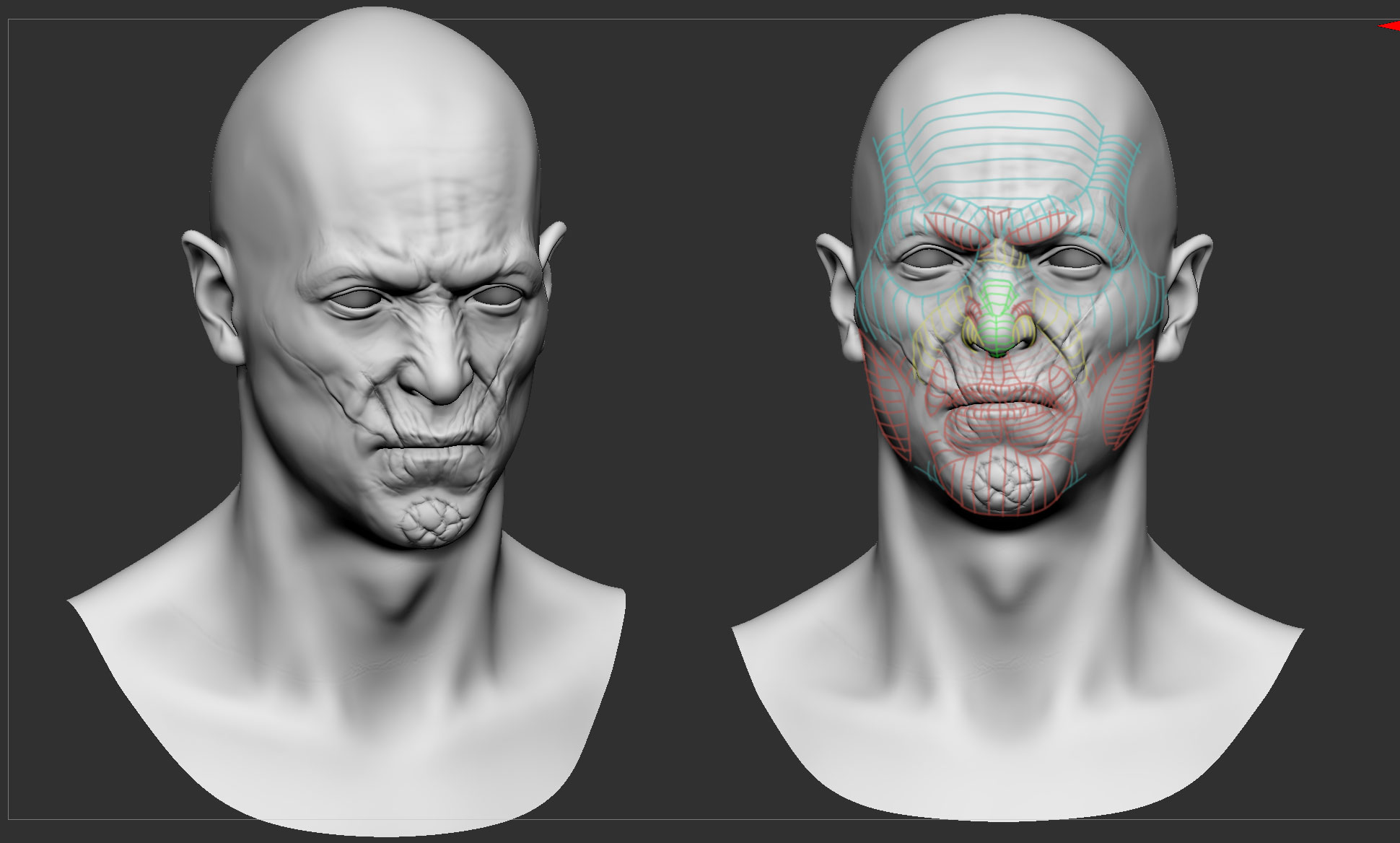Click the document border at the canvas edge
The height and width of the screenshot is (843, 1400).
coord(9,433)
